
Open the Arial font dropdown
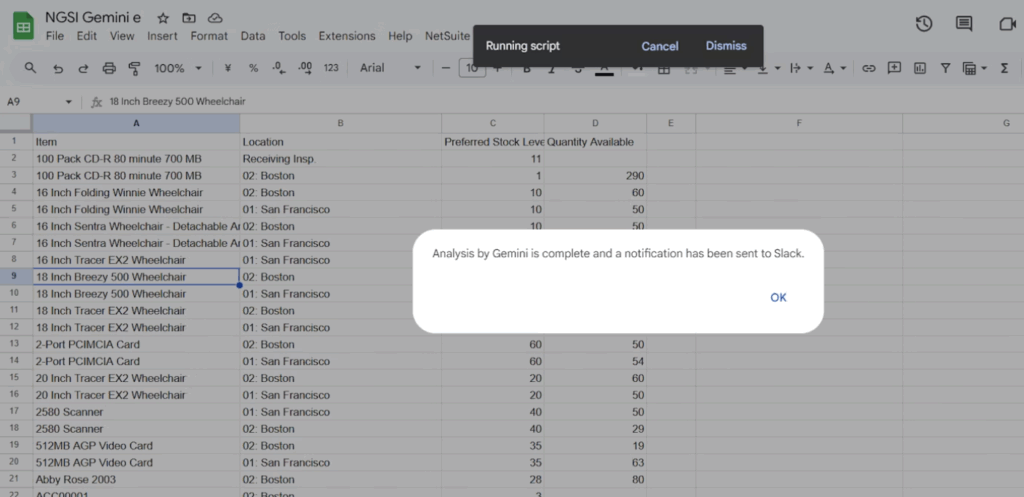click(391, 68)
